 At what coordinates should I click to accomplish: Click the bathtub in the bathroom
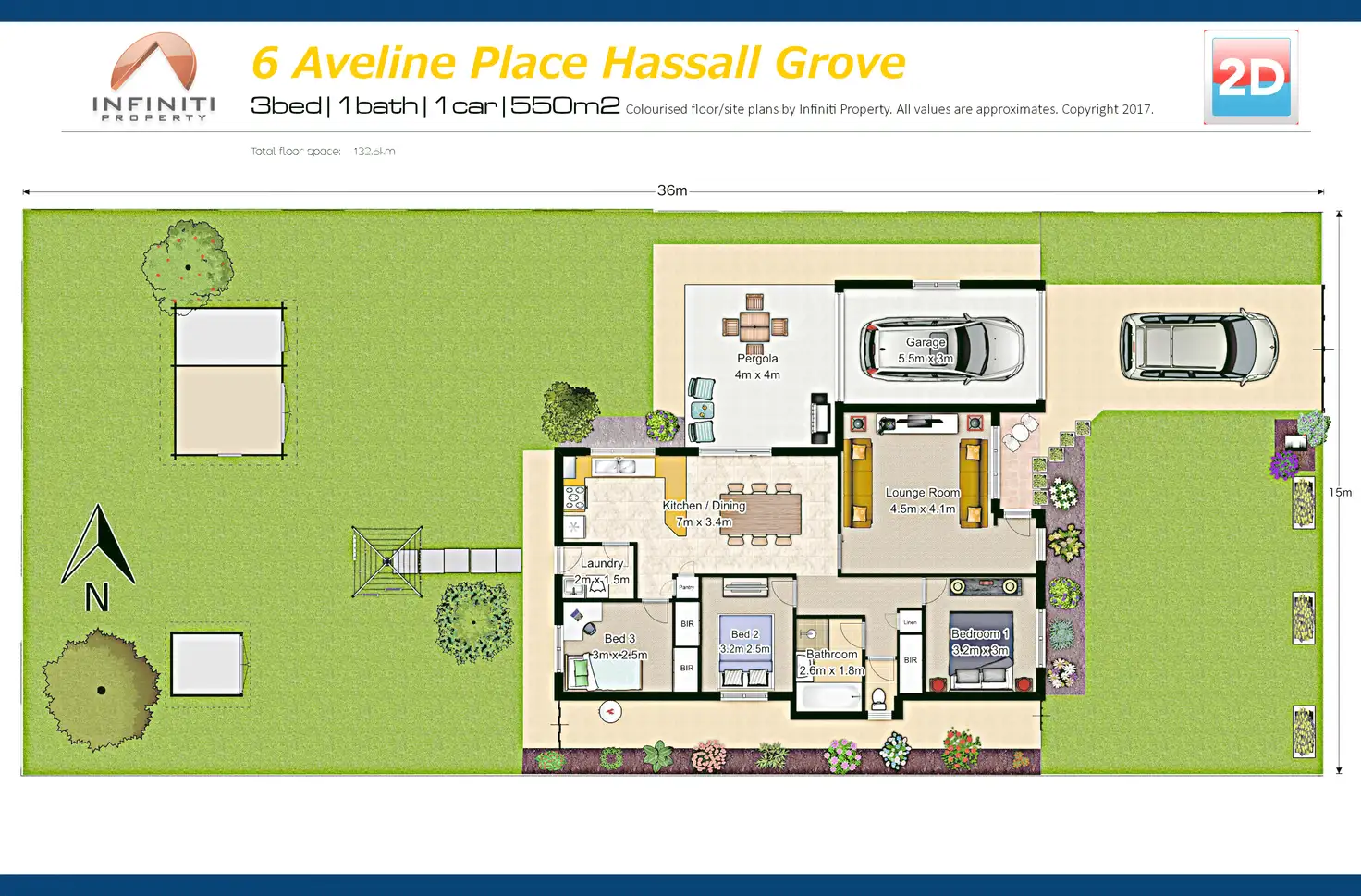(x=829, y=697)
